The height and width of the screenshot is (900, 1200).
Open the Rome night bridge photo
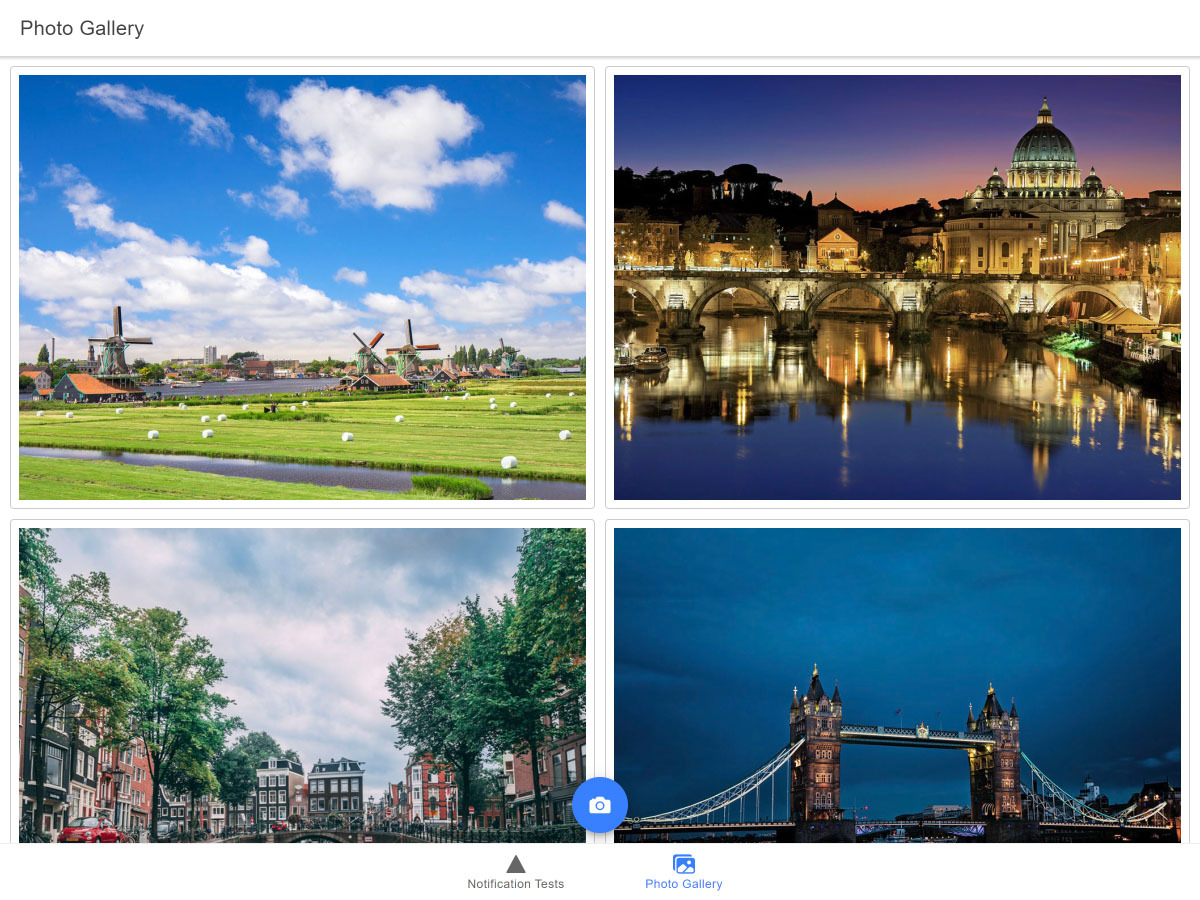[x=897, y=287]
